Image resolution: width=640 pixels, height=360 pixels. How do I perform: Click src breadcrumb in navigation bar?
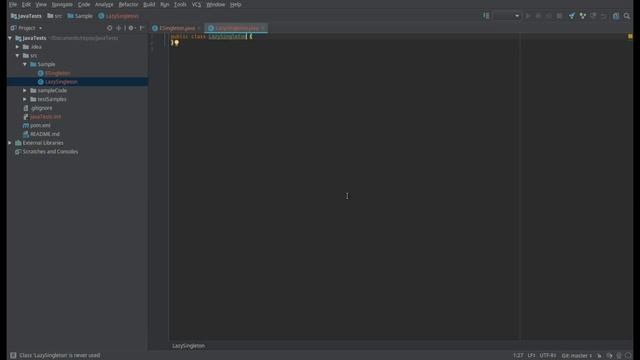point(54,16)
